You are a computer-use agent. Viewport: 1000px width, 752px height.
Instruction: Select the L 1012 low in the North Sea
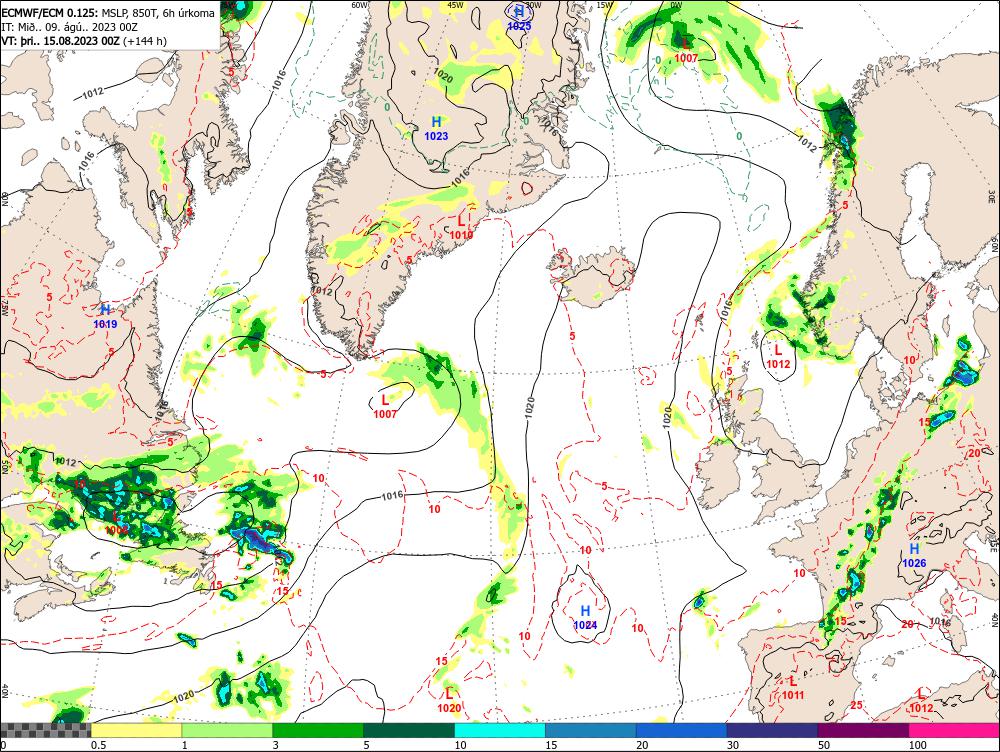(x=778, y=357)
